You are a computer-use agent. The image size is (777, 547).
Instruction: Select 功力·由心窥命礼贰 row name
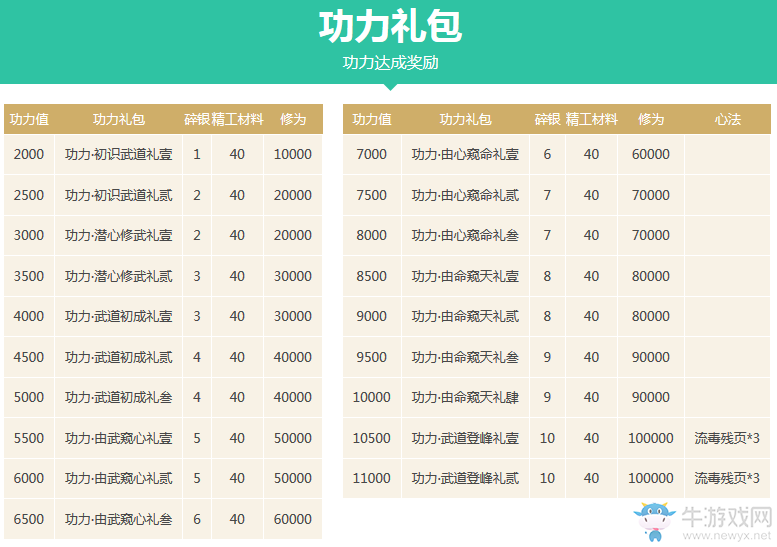point(465,195)
